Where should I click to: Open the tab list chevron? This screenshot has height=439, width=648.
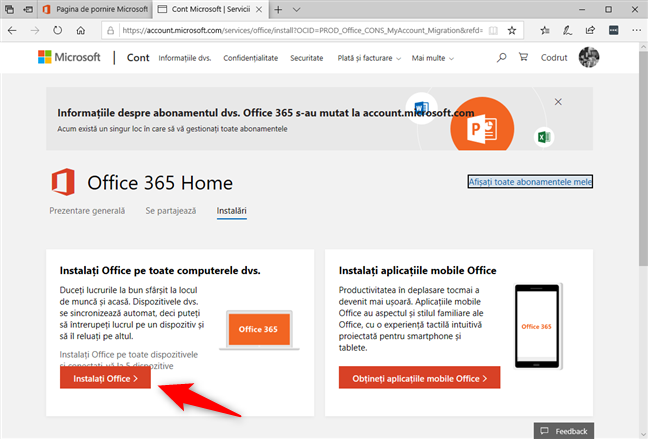point(296,10)
